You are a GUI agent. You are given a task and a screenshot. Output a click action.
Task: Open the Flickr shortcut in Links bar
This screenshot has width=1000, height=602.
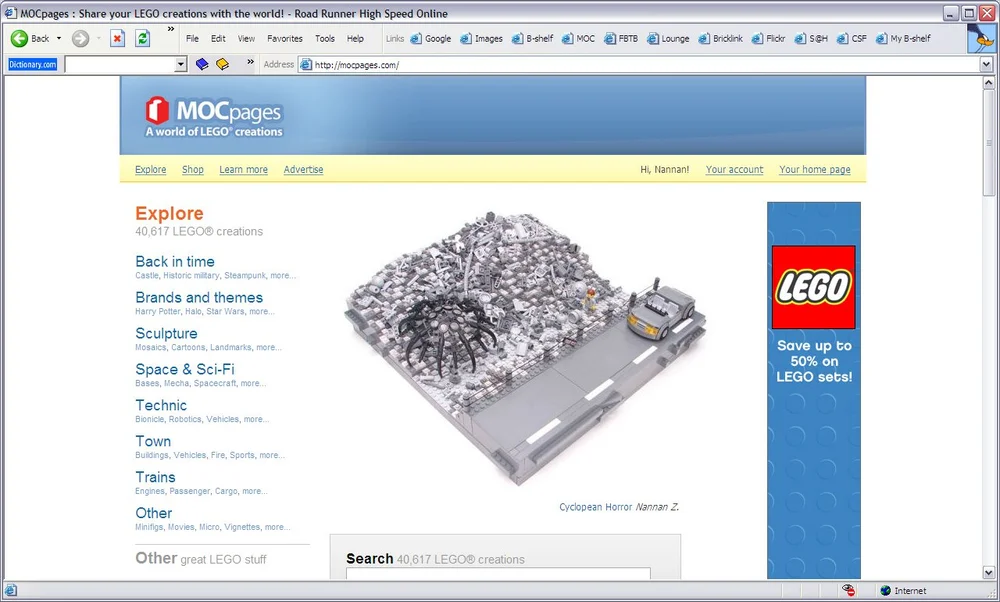pyautogui.click(x=768, y=39)
